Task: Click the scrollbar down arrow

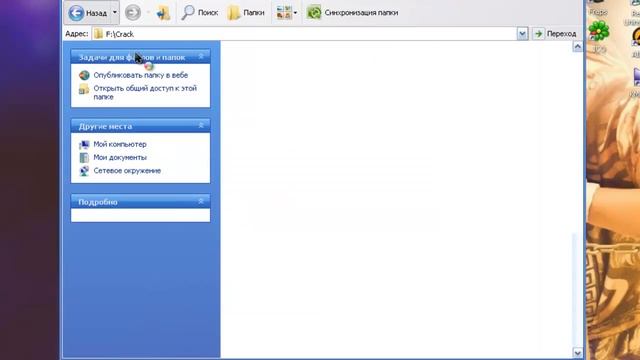Action: [x=578, y=353]
